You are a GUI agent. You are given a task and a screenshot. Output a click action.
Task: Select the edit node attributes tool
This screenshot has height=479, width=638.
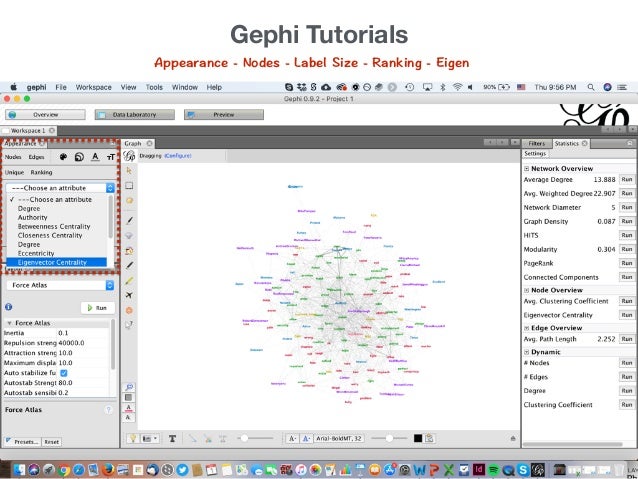(x=129, y=325)
